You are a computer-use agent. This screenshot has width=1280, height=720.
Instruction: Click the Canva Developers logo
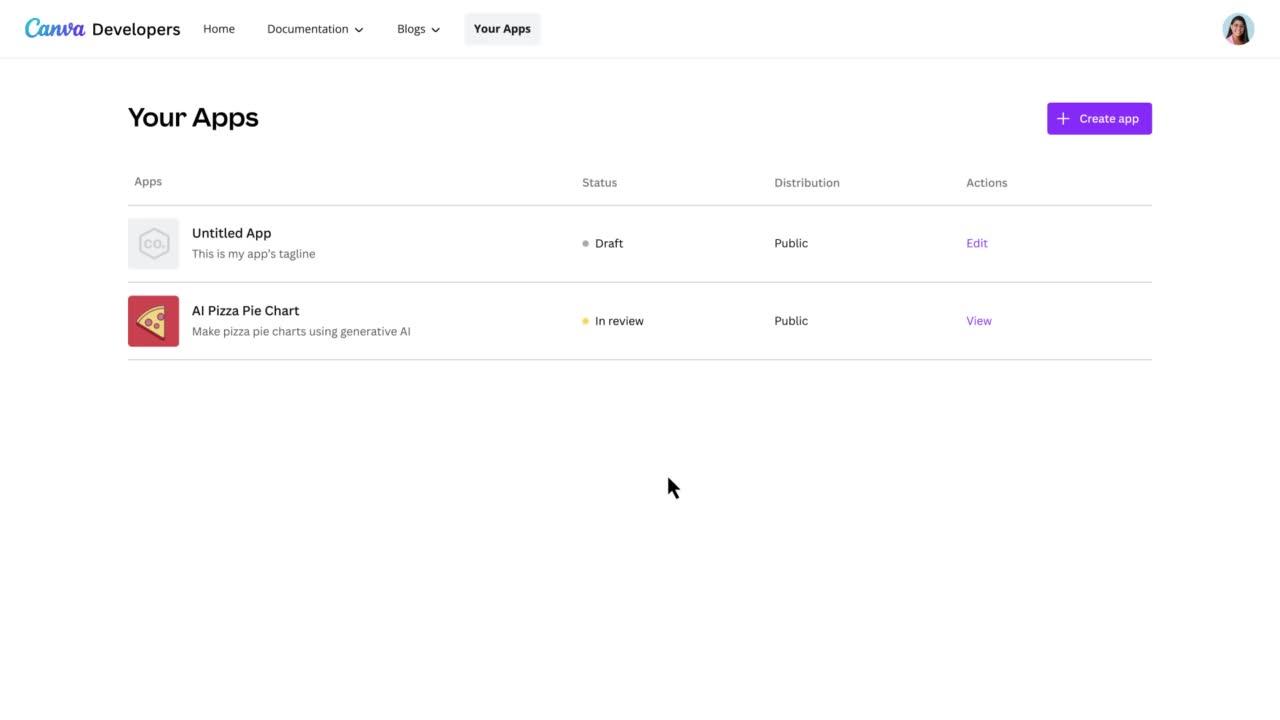coord(102,29)
